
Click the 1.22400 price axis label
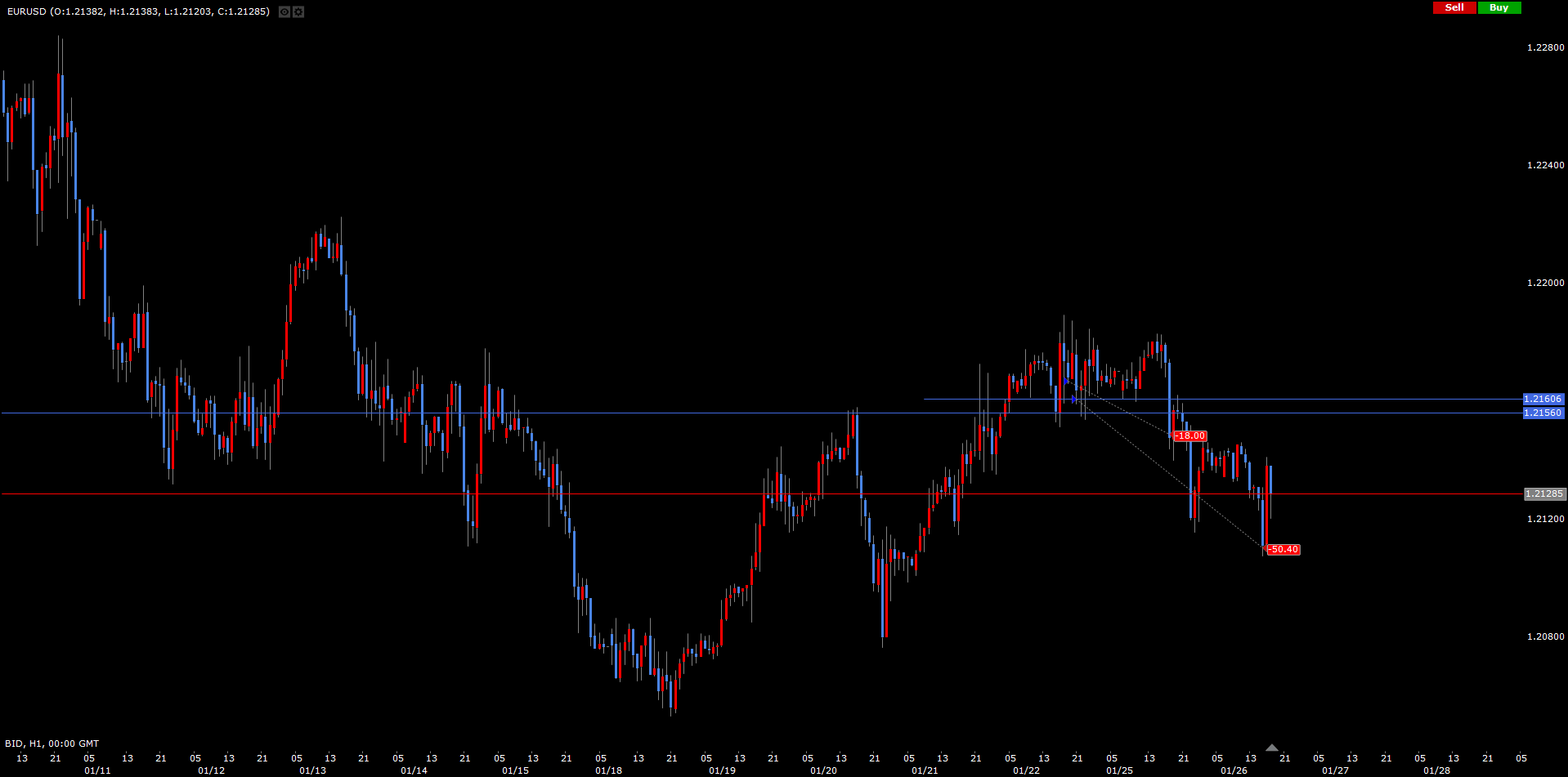point(1545,165)
